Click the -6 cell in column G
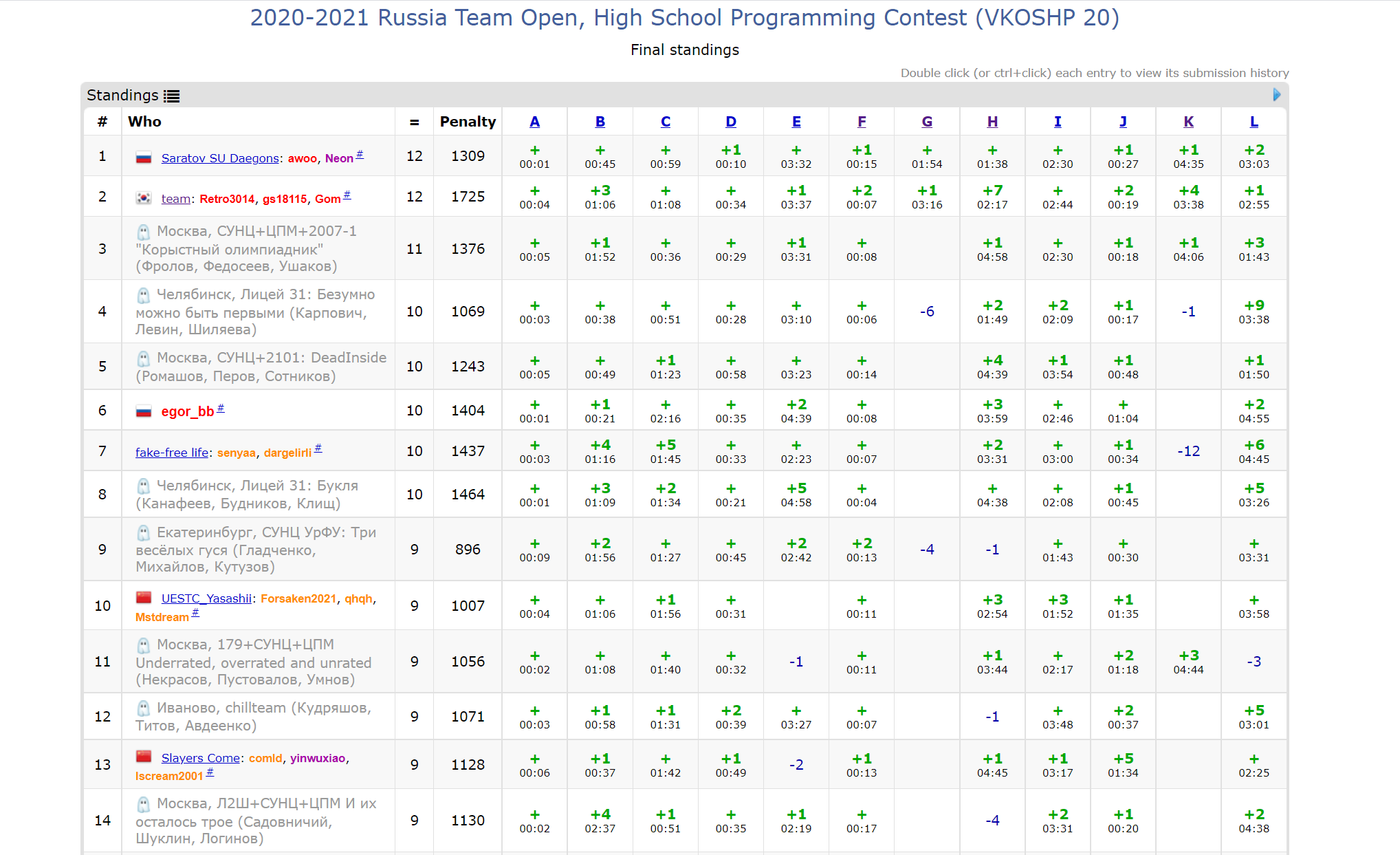Screen dimensions: 1400x855 (927, 312)
